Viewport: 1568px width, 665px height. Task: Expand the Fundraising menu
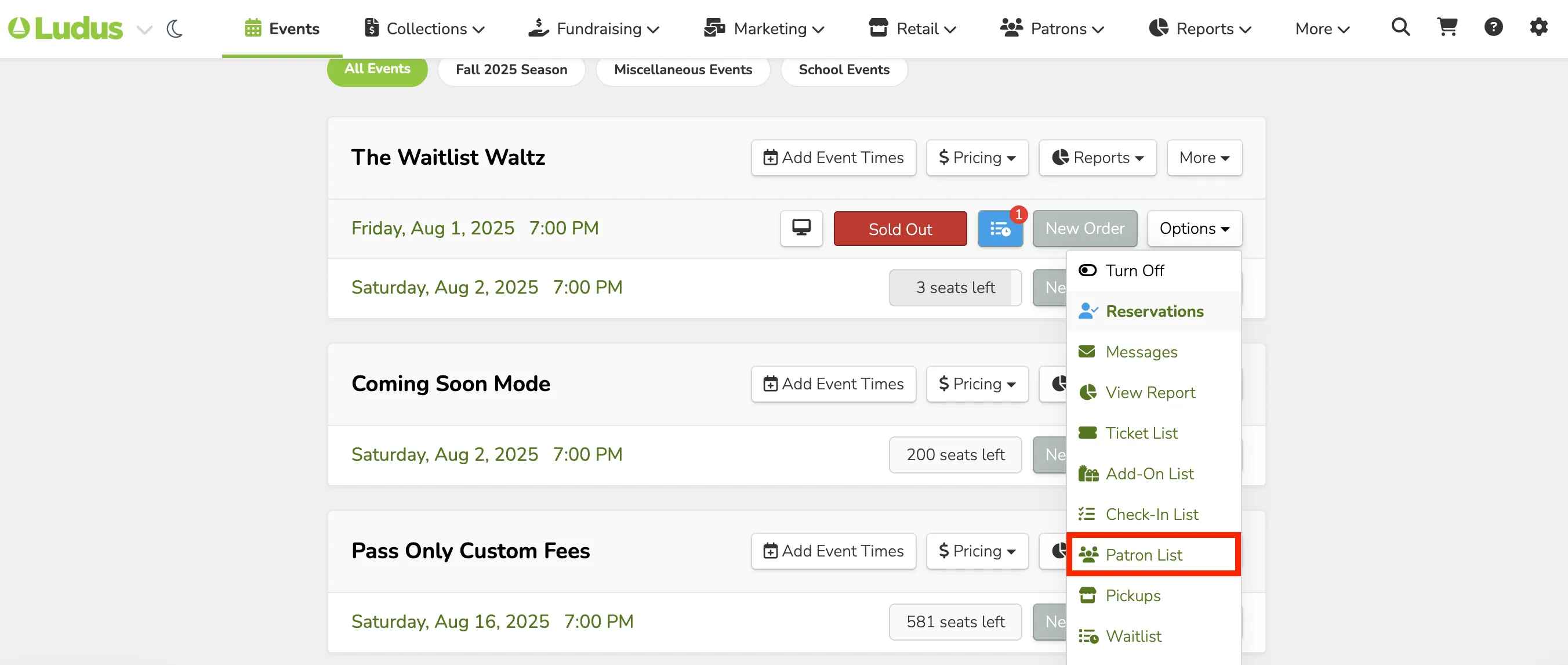coord(593,28)
